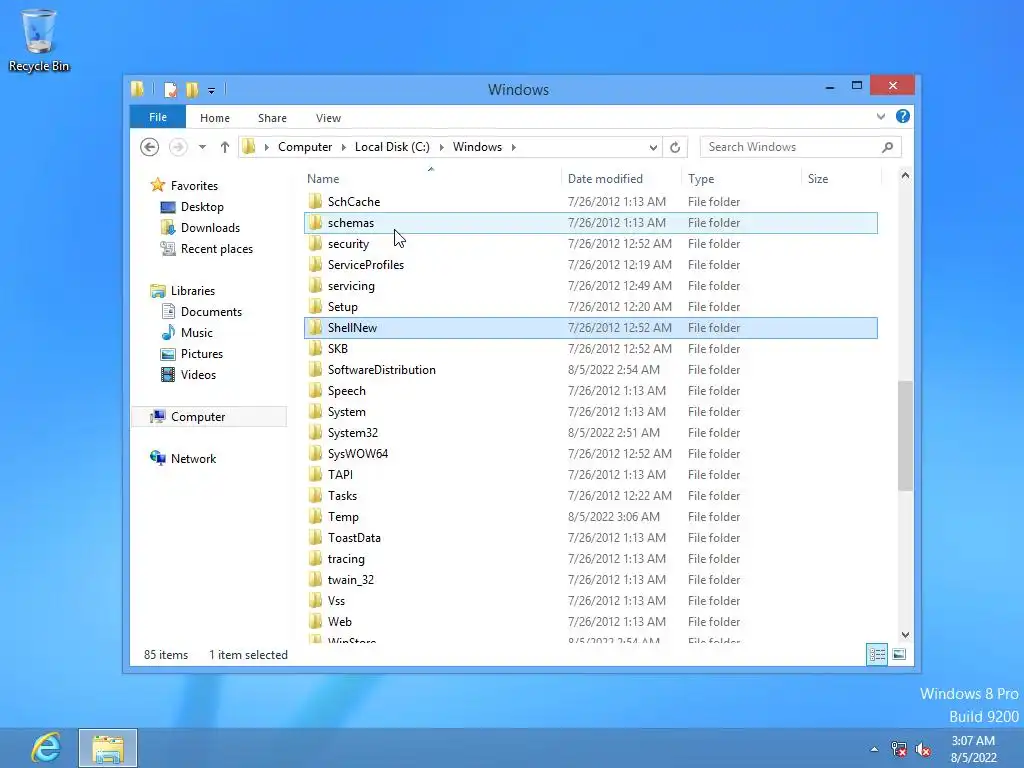Click the Properties quick access toolbar icon
Image resolution: width=1024 pixels, height=768 pixels.
coord(170,89)
